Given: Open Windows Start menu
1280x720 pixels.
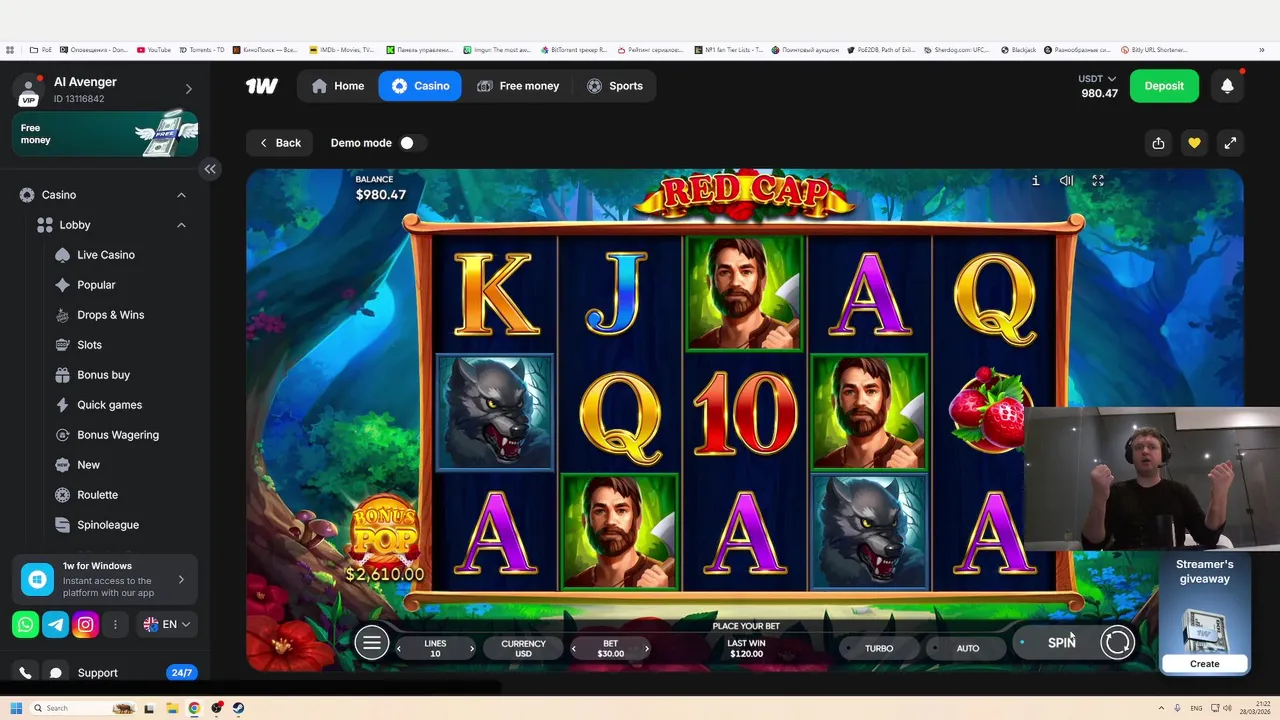Looking at the screenshot, I should [x=16, y=708].
